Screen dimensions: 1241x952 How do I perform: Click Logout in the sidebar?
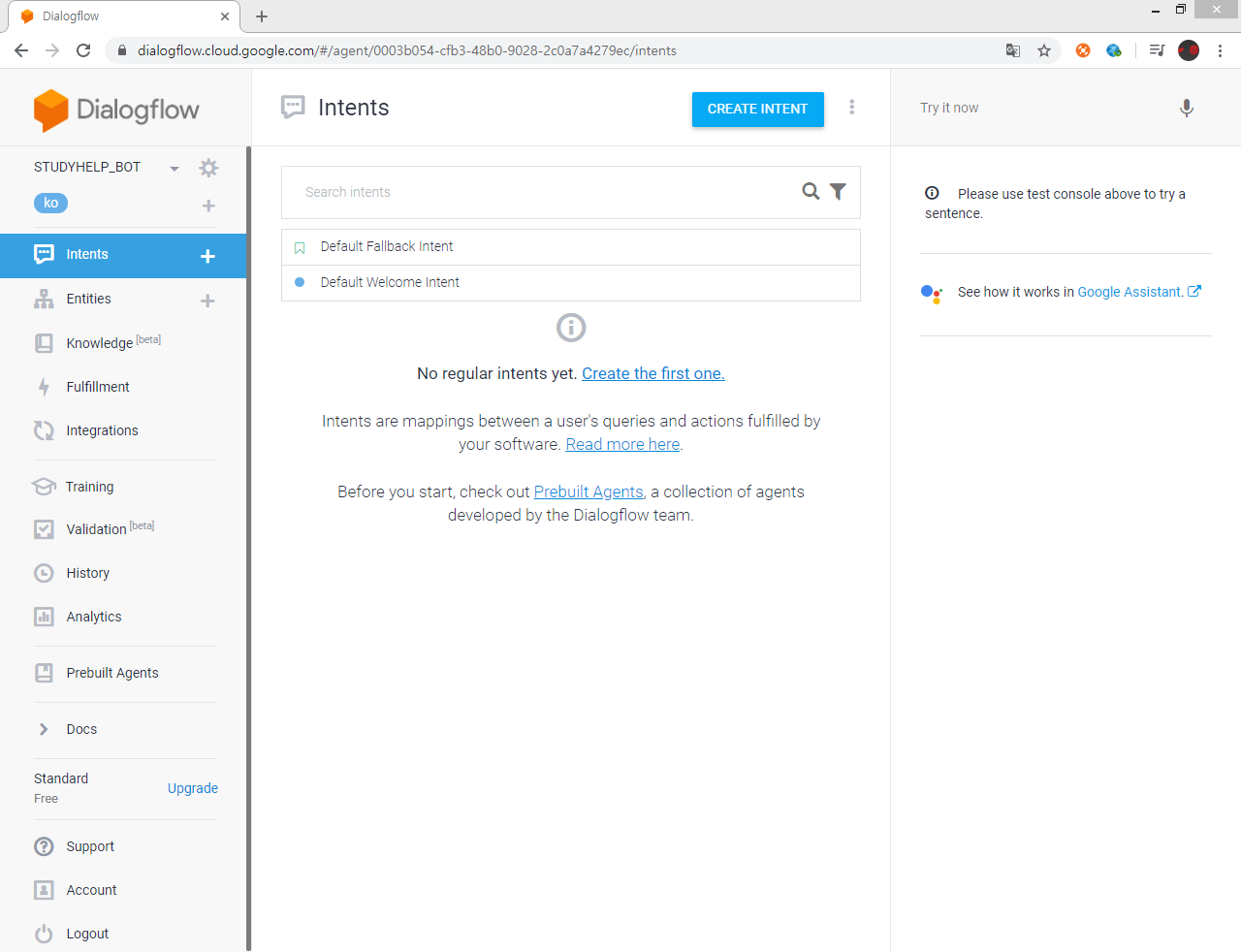[87, 934]
